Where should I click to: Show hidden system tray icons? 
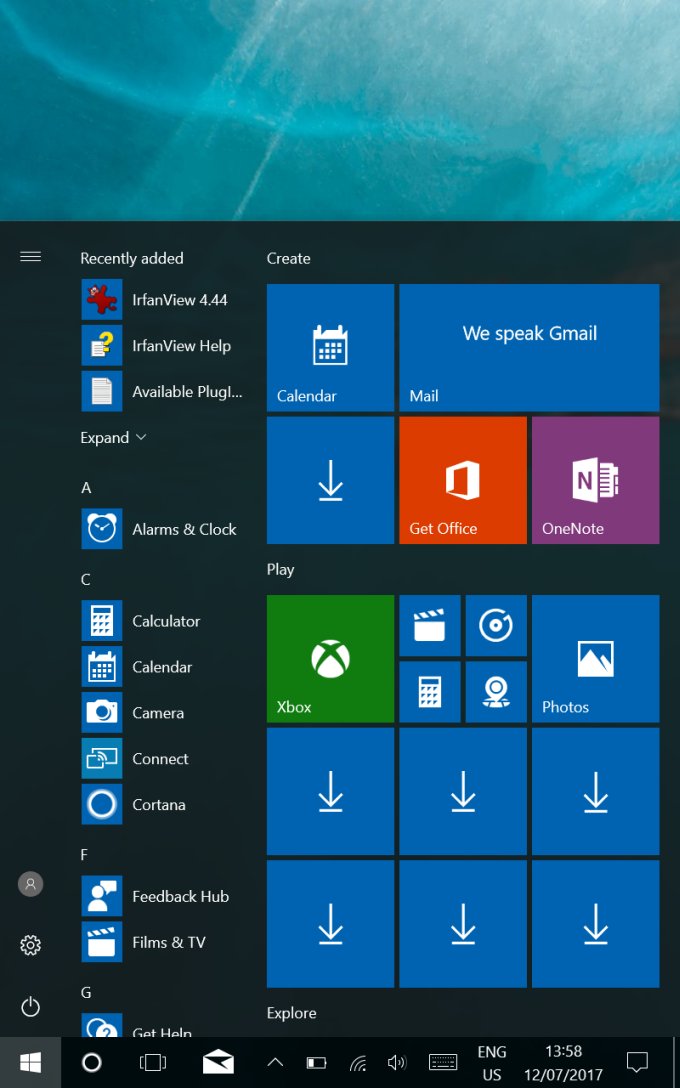[275, 1062]
